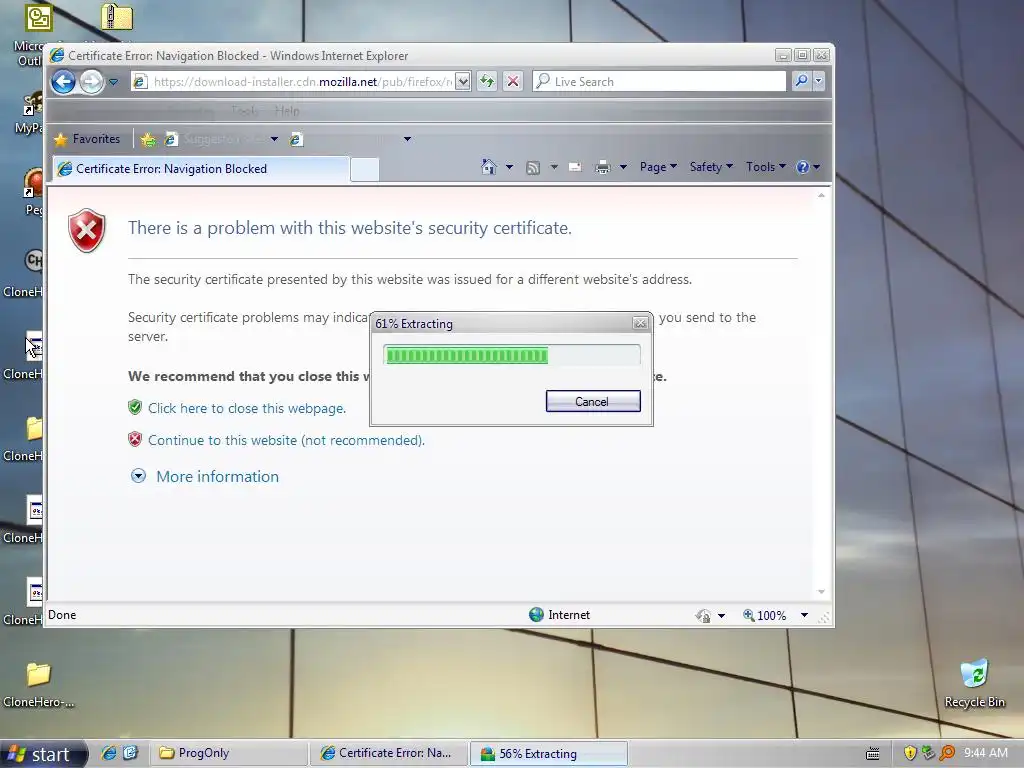Expand the feeds dropdown arrow
This screenshot has width=1024, height=768.
coord(554,167)
